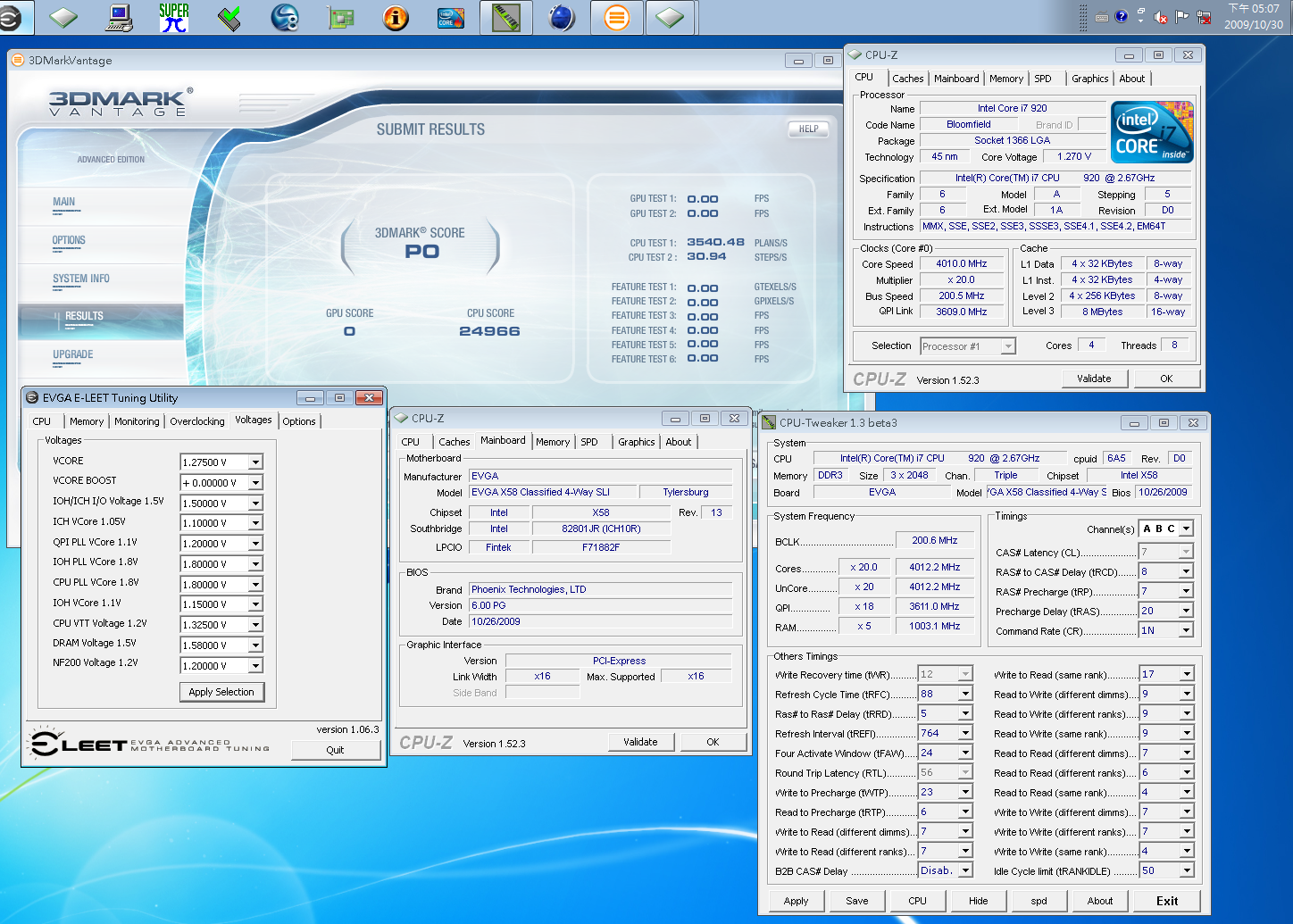The height and width of the screenshot is (924, 1293).
Task: Open the Options tab in E-LEET
Action: pos(299,421)
